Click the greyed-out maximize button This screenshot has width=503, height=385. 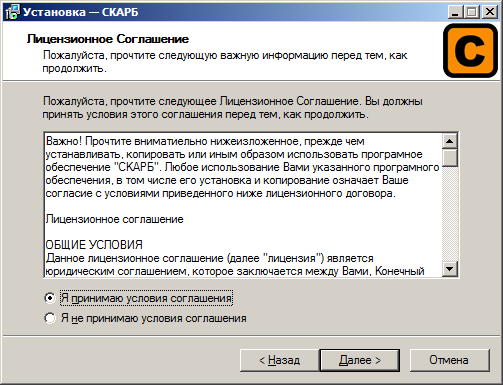click(472, 12)
